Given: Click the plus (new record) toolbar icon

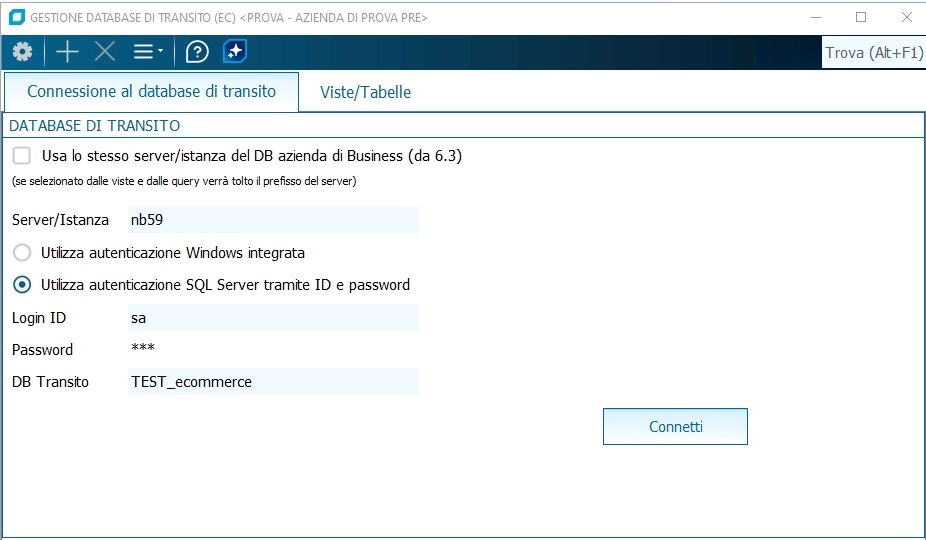Looking at the screenshot, I should [67, 52].
